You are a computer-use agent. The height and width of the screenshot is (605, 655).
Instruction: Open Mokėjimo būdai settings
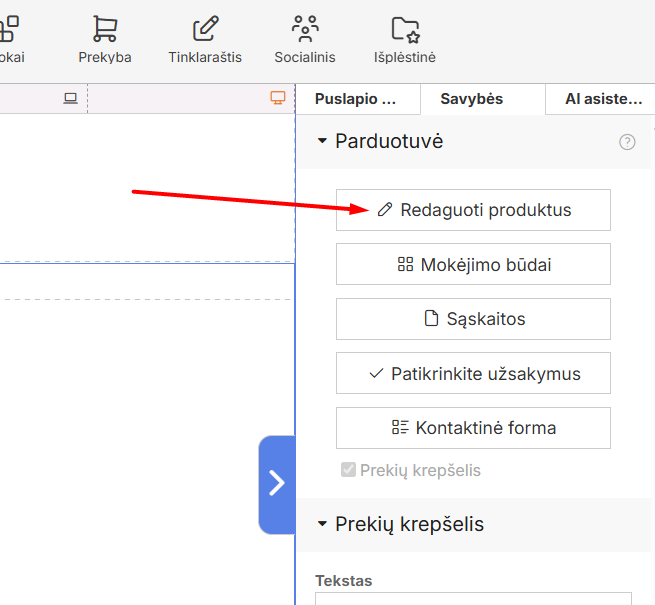[x=473, y=264]
